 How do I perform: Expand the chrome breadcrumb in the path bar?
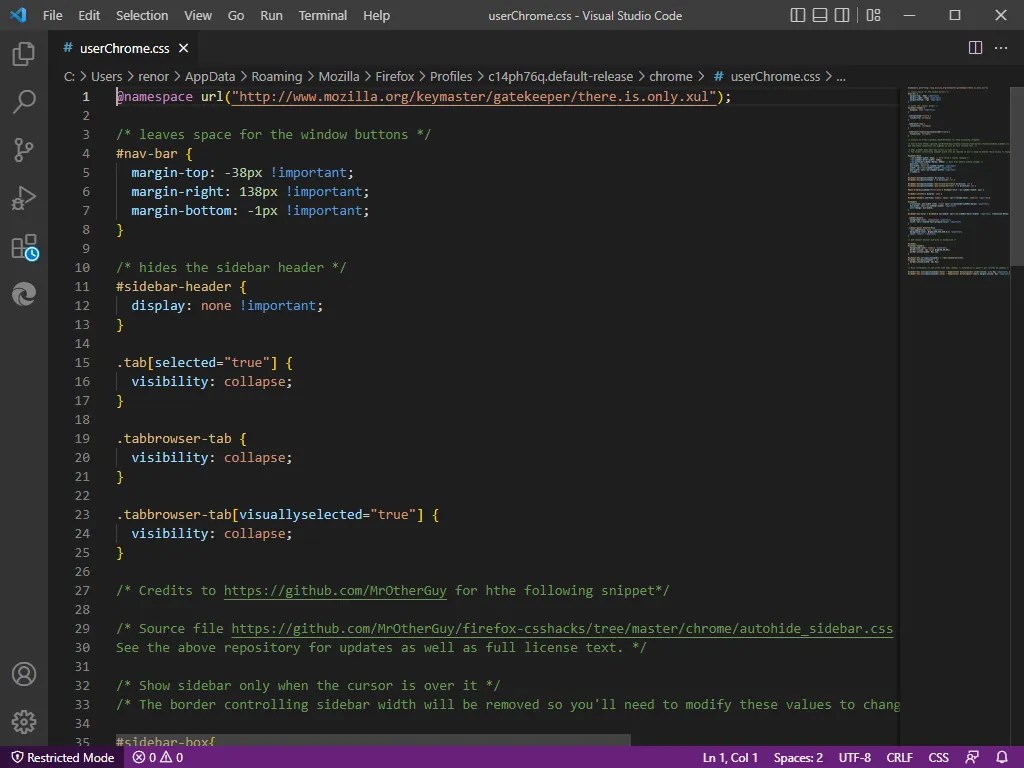(672, 75)
